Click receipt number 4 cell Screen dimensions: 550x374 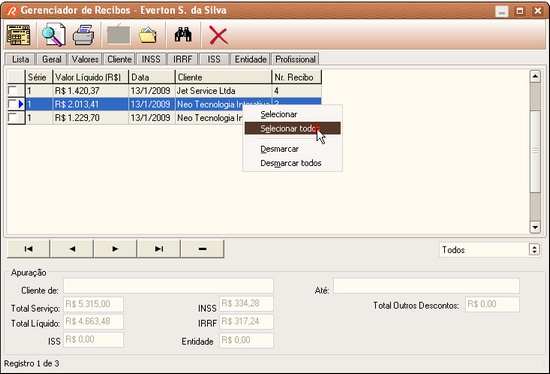(296, 91)
